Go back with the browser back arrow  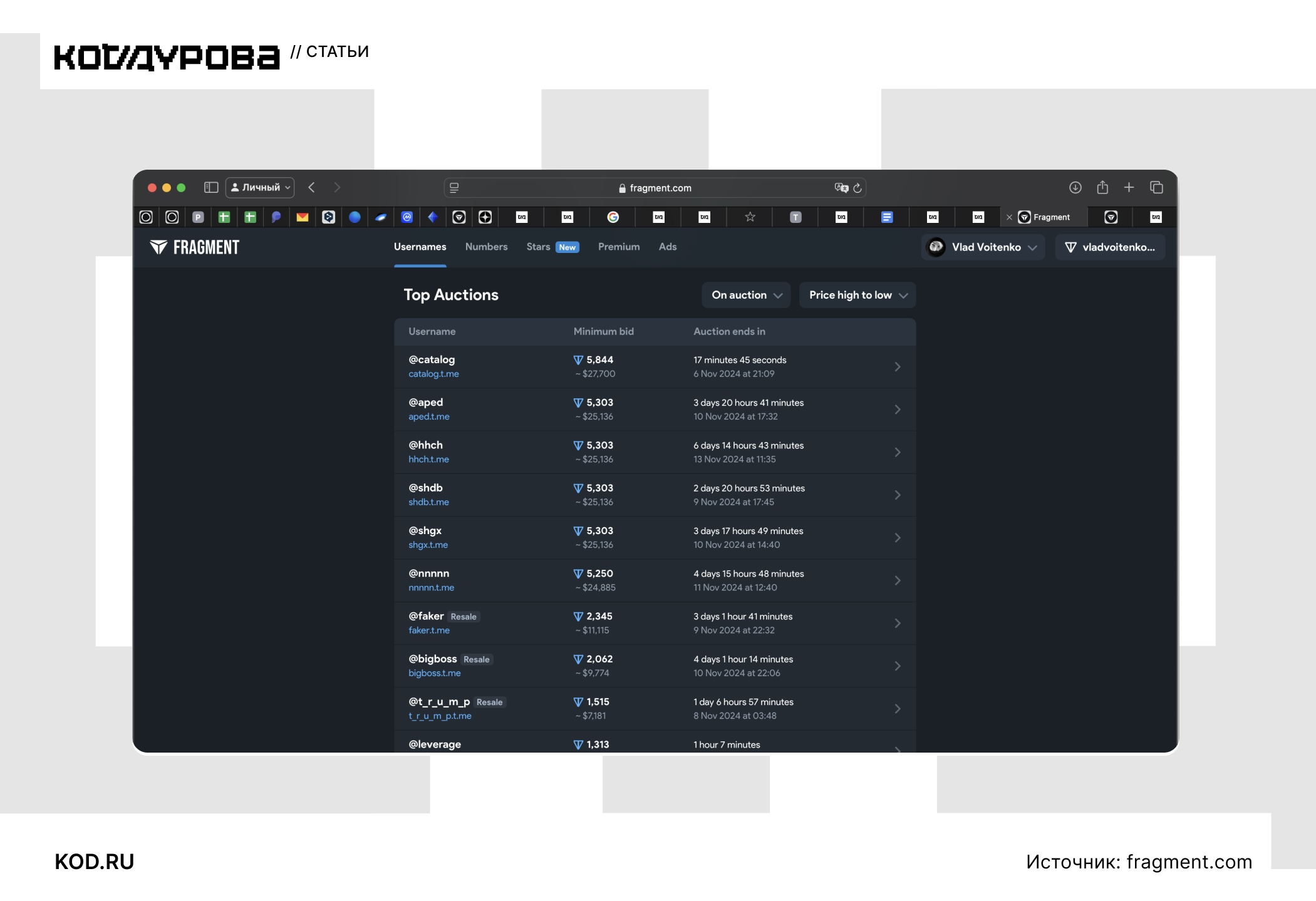(x=311, y=187)
